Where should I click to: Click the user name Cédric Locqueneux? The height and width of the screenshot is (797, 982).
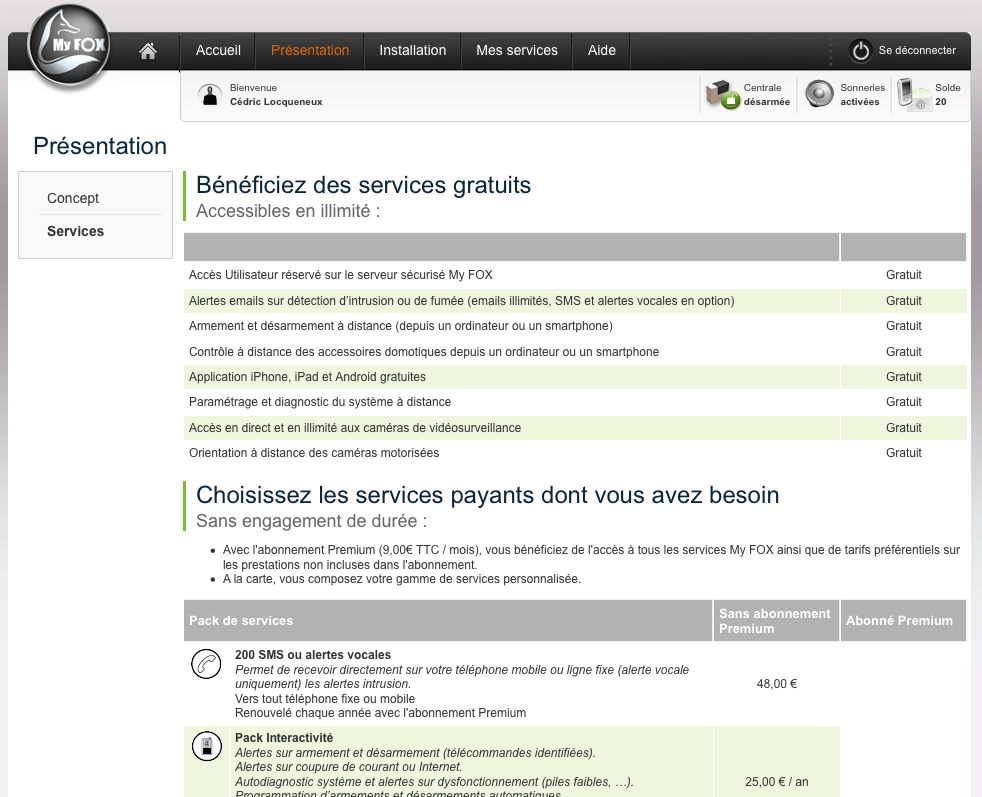coord(276,102)
